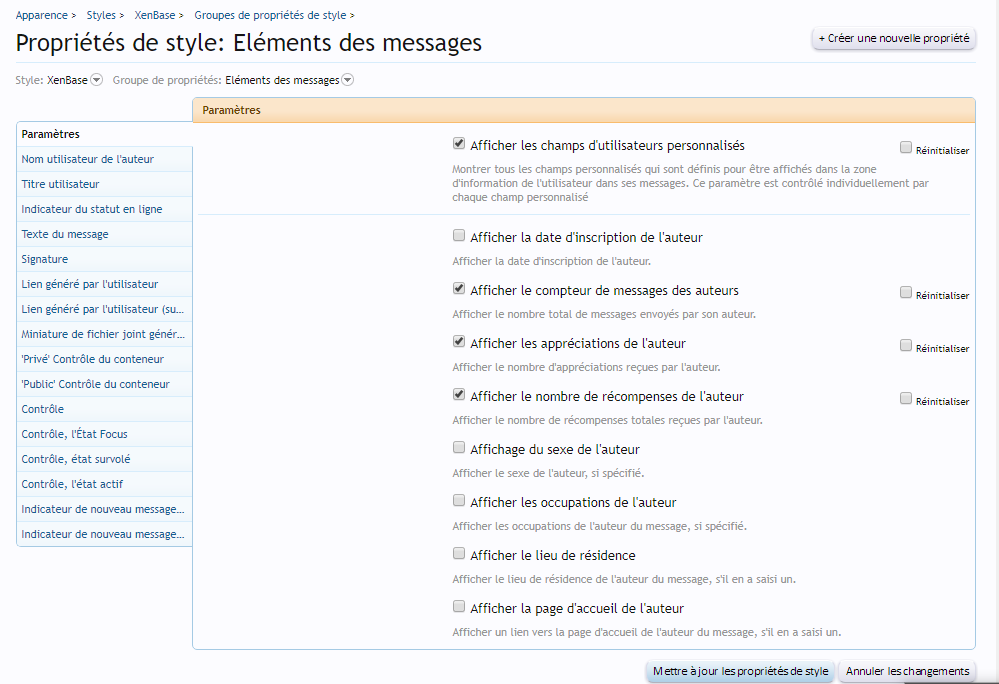Check Réinitialiser for the appréciations setting

[906, 346]
